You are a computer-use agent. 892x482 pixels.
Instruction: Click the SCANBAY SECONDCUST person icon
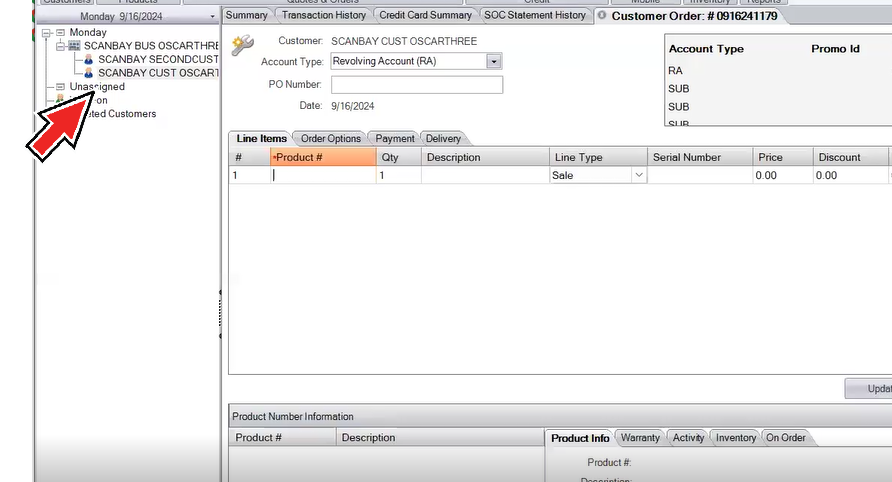88,60
